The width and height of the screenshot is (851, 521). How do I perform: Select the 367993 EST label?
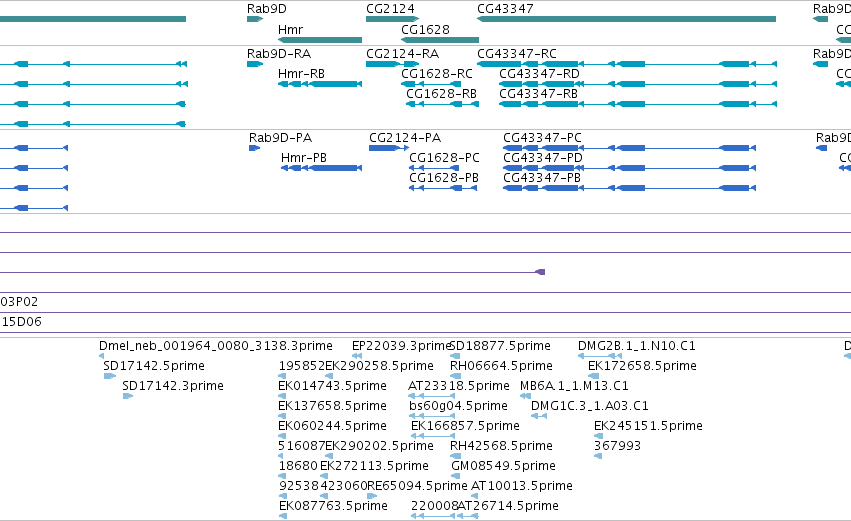click(618, 446)
